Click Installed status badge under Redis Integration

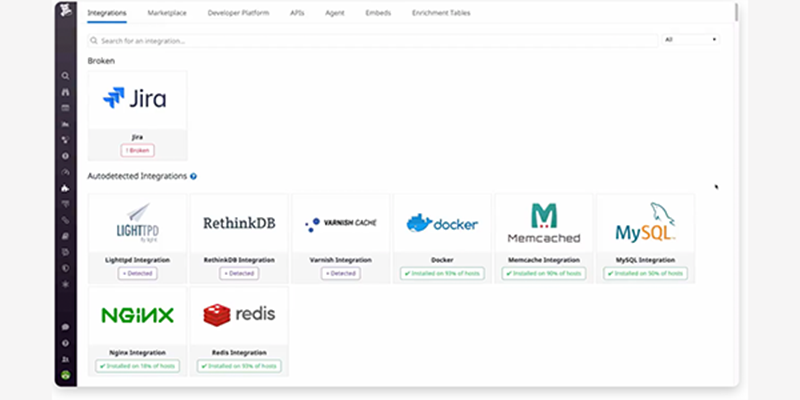click(239, 366)
